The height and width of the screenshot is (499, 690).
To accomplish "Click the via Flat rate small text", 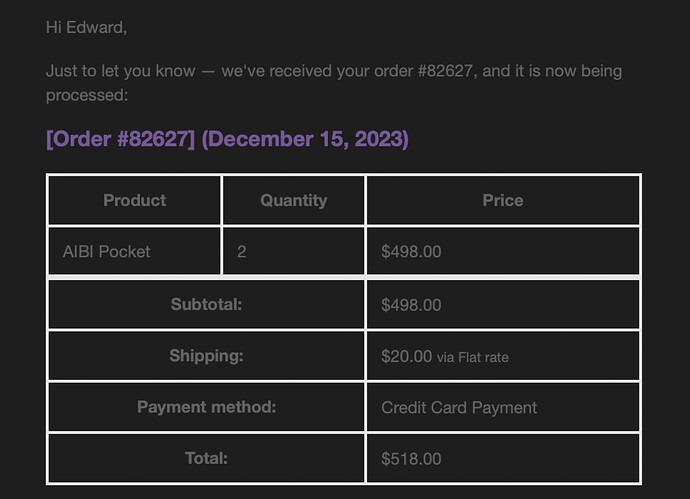I will click(473, 357).
